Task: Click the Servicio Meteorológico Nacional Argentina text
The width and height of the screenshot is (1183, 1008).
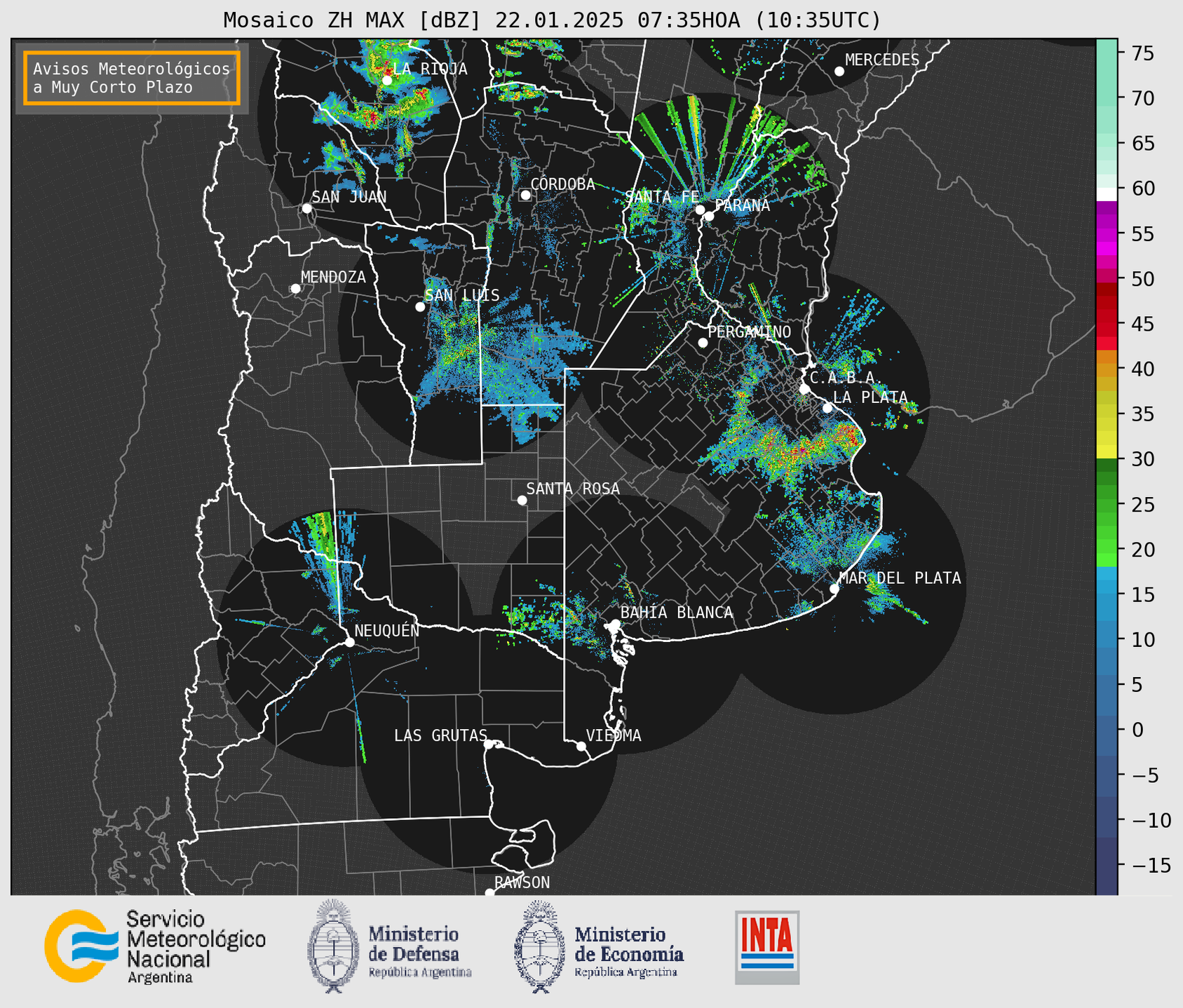Action: click(196, 947)
